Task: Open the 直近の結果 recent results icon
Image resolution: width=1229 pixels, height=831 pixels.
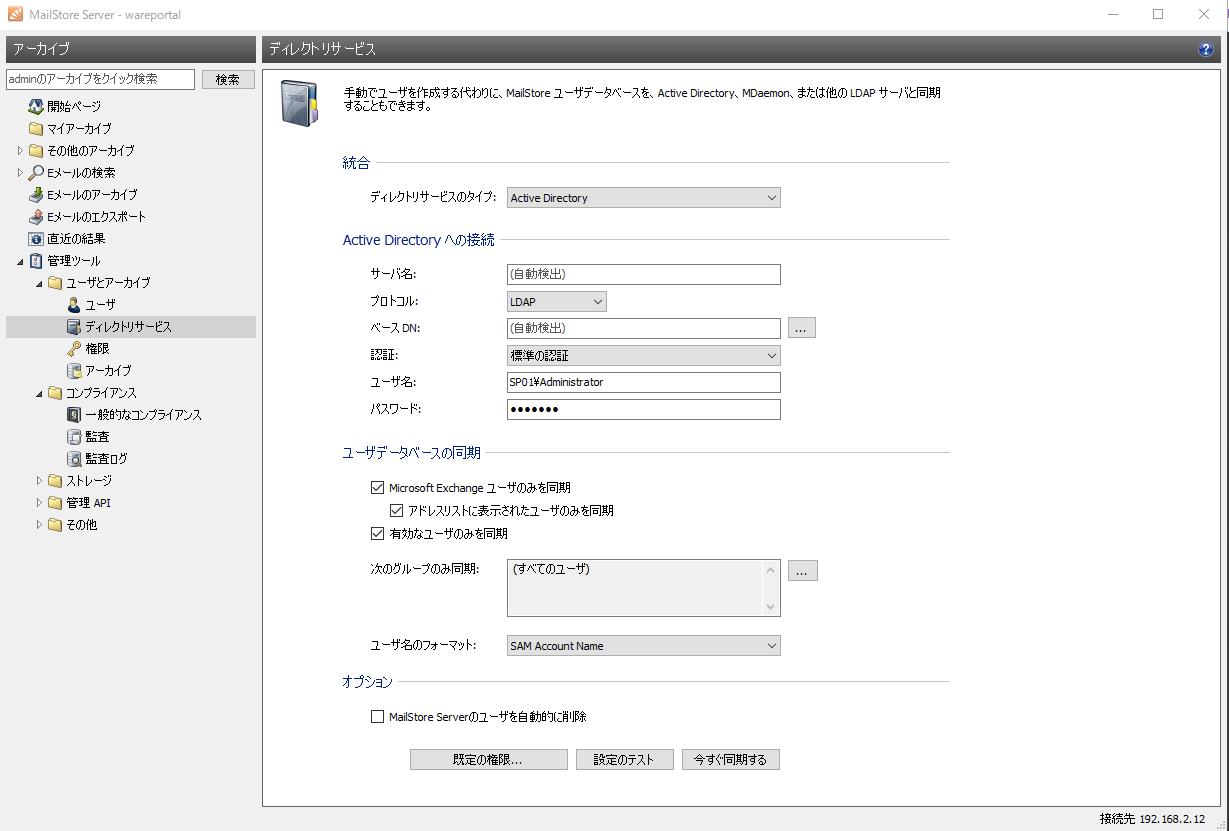Action: pos(36,239)
